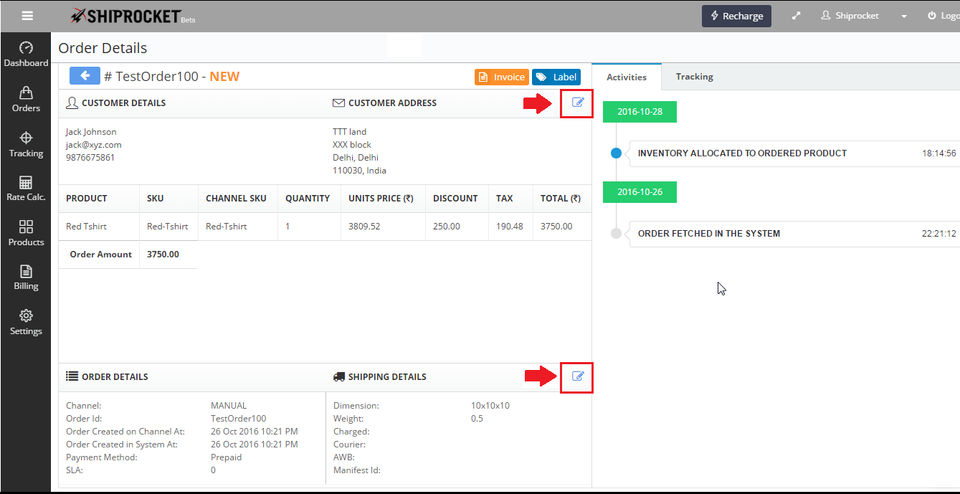Click the discount value 250.00
Viewport: 960px width, 494px height.
coord(446,226)
